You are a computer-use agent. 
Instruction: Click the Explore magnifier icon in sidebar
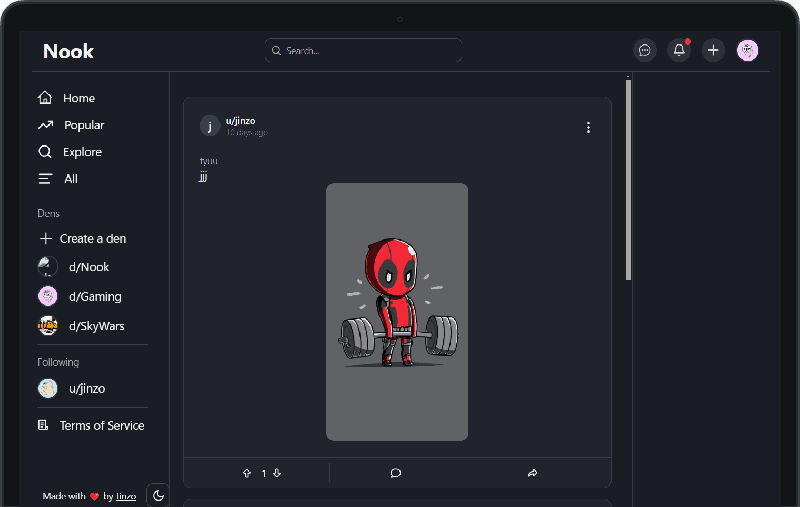click(x=45, y=151)
